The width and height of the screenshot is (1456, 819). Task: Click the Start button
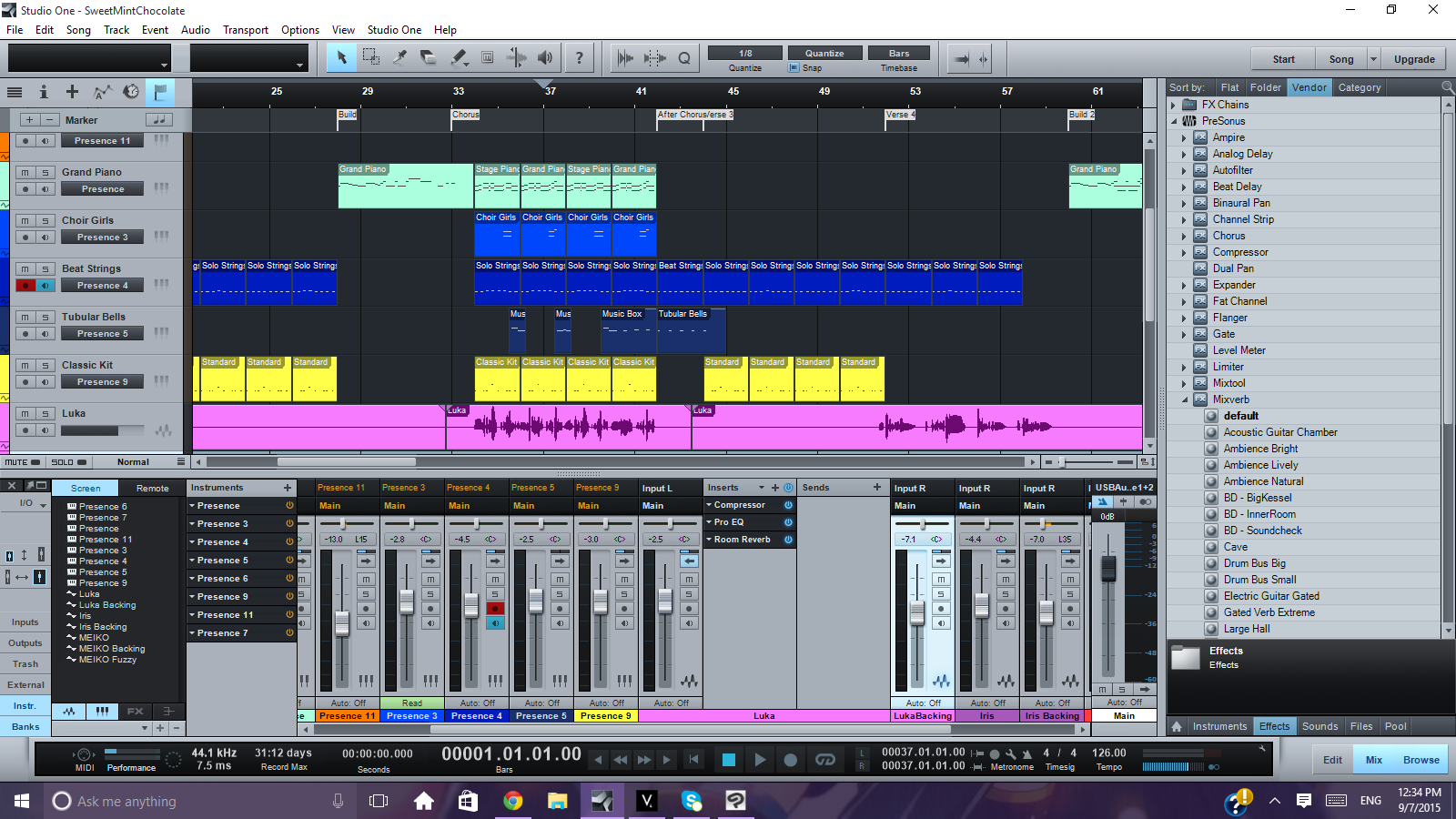tap(1284, 59)
